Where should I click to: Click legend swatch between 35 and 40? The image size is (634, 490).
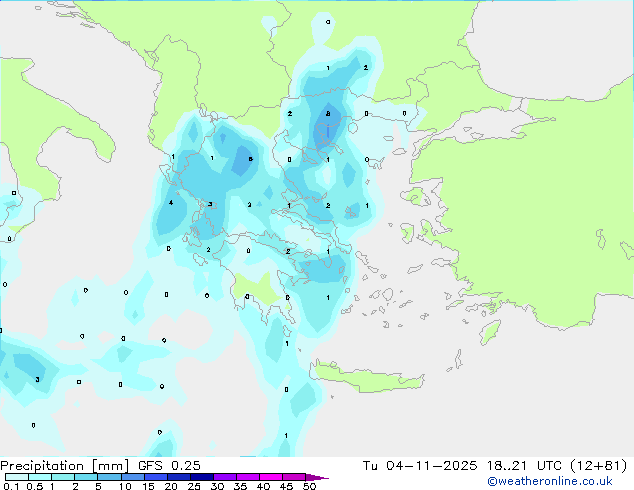(x=247, y=477)
